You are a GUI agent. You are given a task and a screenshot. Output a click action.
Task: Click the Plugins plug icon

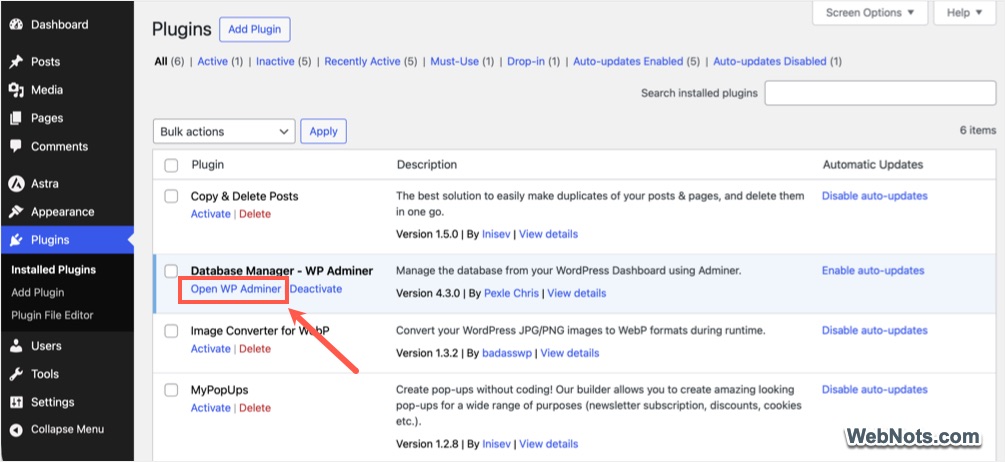point(16,240)
